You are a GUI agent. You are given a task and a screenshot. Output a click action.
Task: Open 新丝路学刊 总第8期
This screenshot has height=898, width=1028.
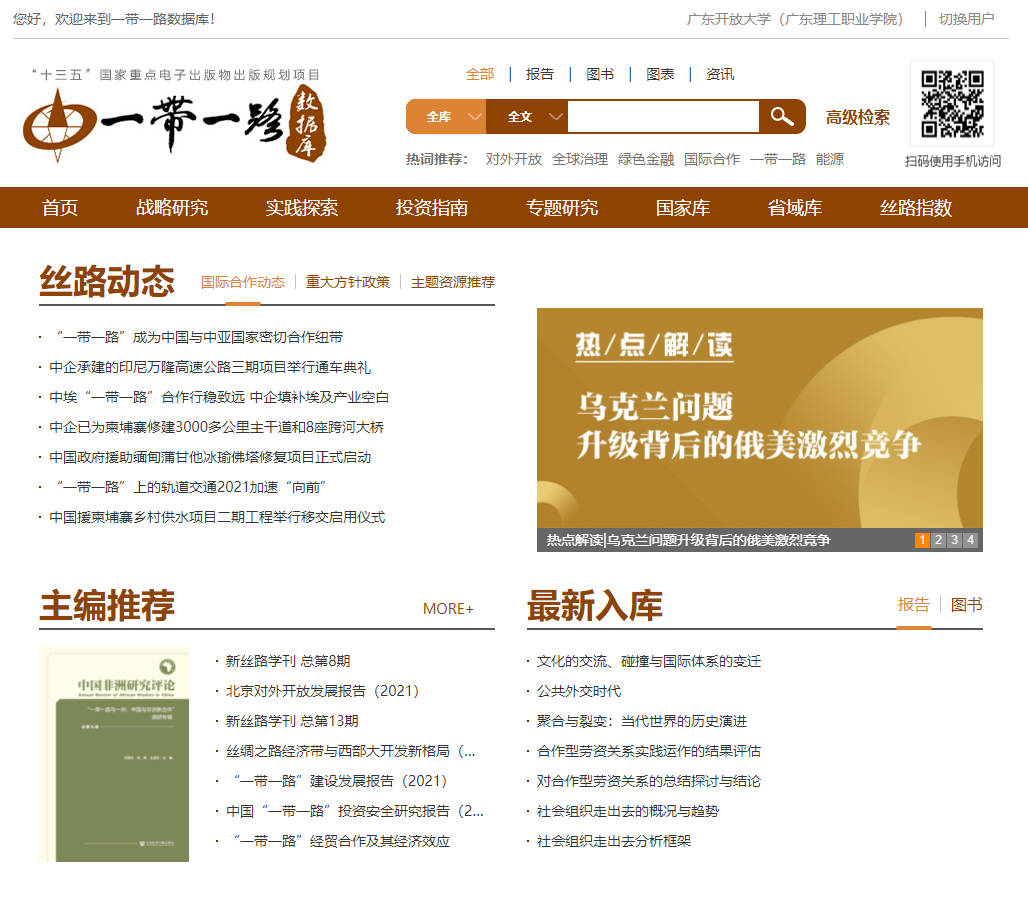pos(288,661)
